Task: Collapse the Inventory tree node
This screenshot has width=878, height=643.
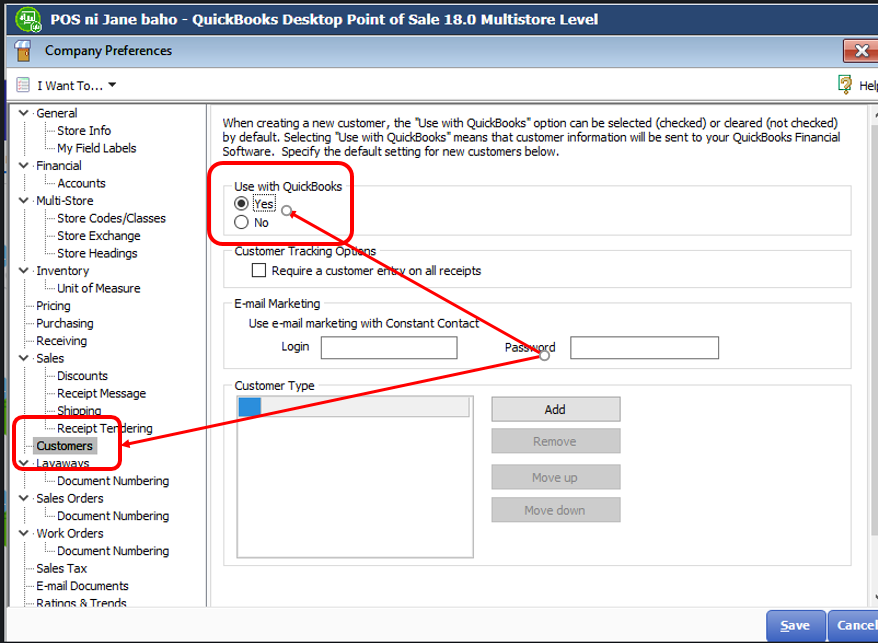Action: [x=24, y=270]
